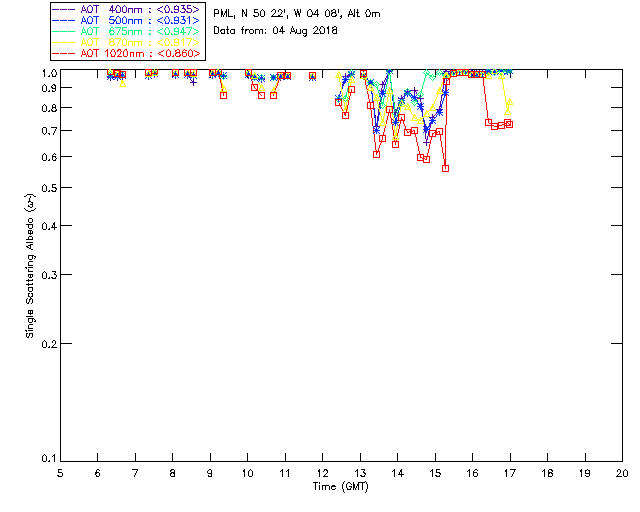Click the AOT 870nm legend entry

(127, 42)
